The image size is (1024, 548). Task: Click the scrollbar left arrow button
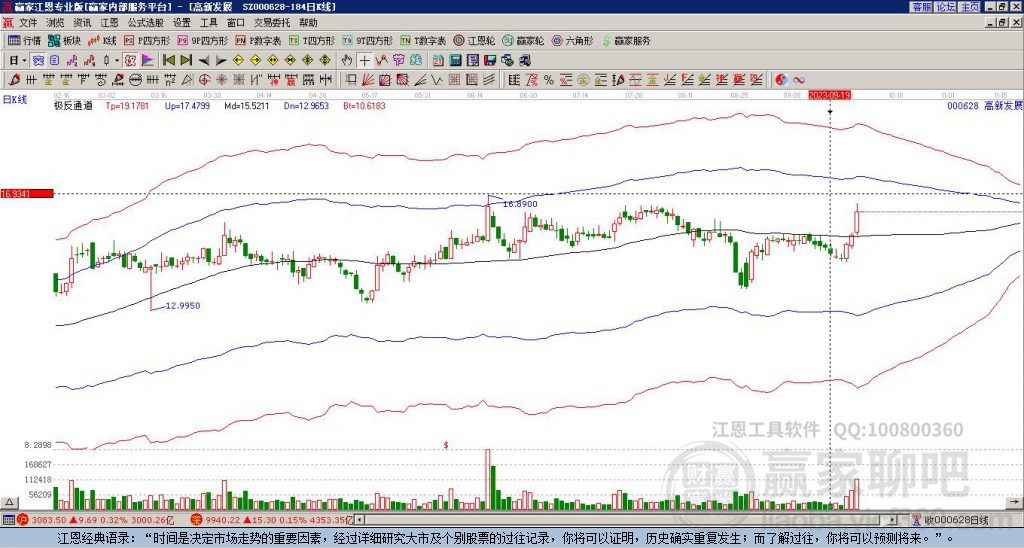point(359,520)
